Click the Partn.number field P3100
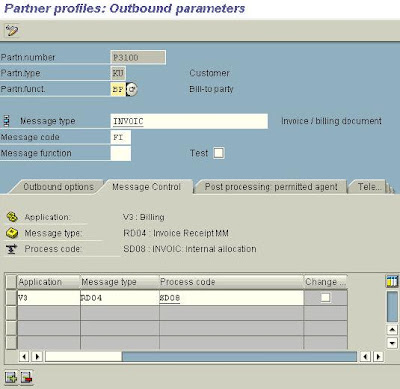This screenshot has height=389, width=400. [138, 57]
